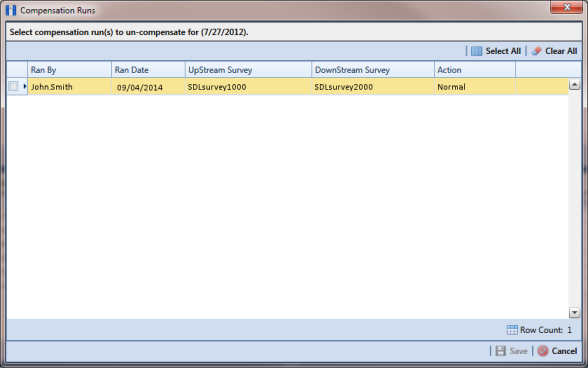588x368 pixels.
Task: Sort by the Ran By column header
Action: [x=69, y=70]
